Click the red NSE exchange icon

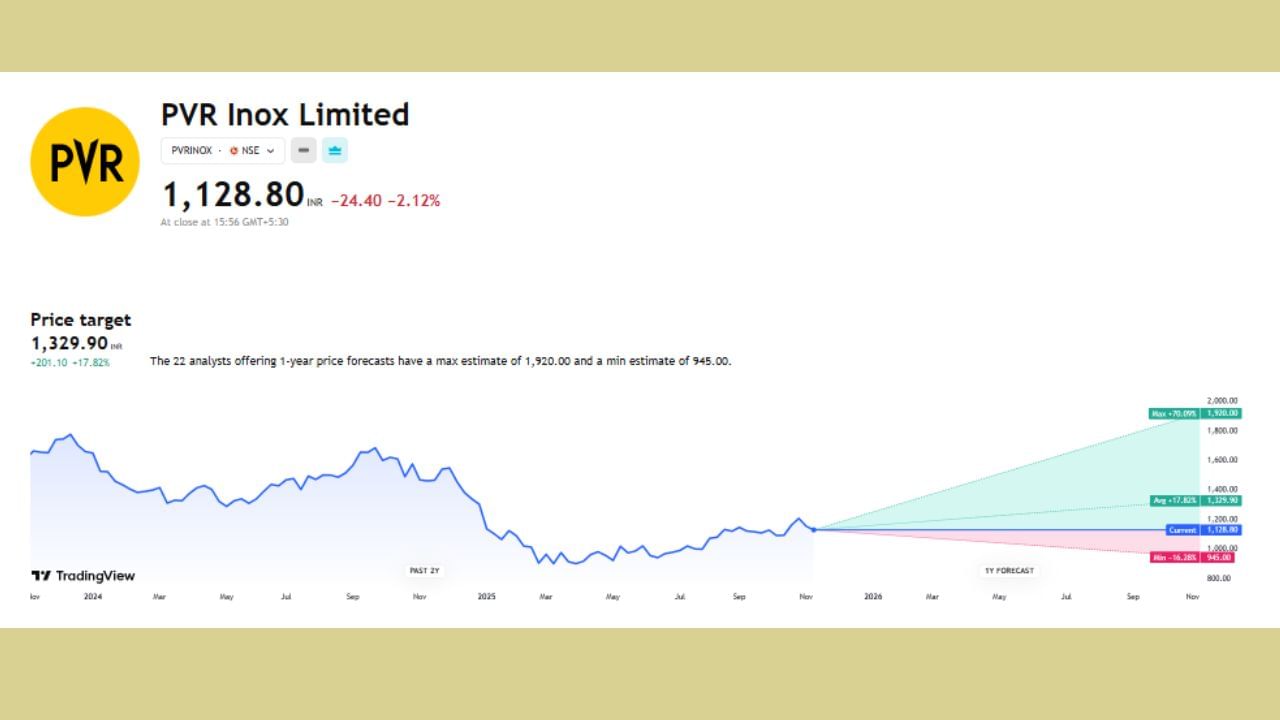pos(234,151)
